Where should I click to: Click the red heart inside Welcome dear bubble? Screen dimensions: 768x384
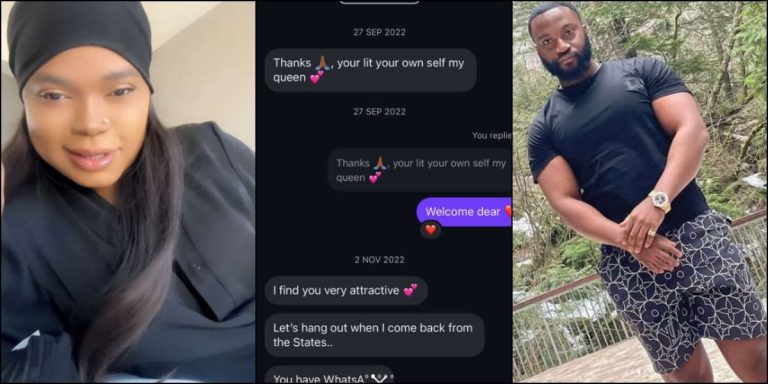tap(508, 211)
